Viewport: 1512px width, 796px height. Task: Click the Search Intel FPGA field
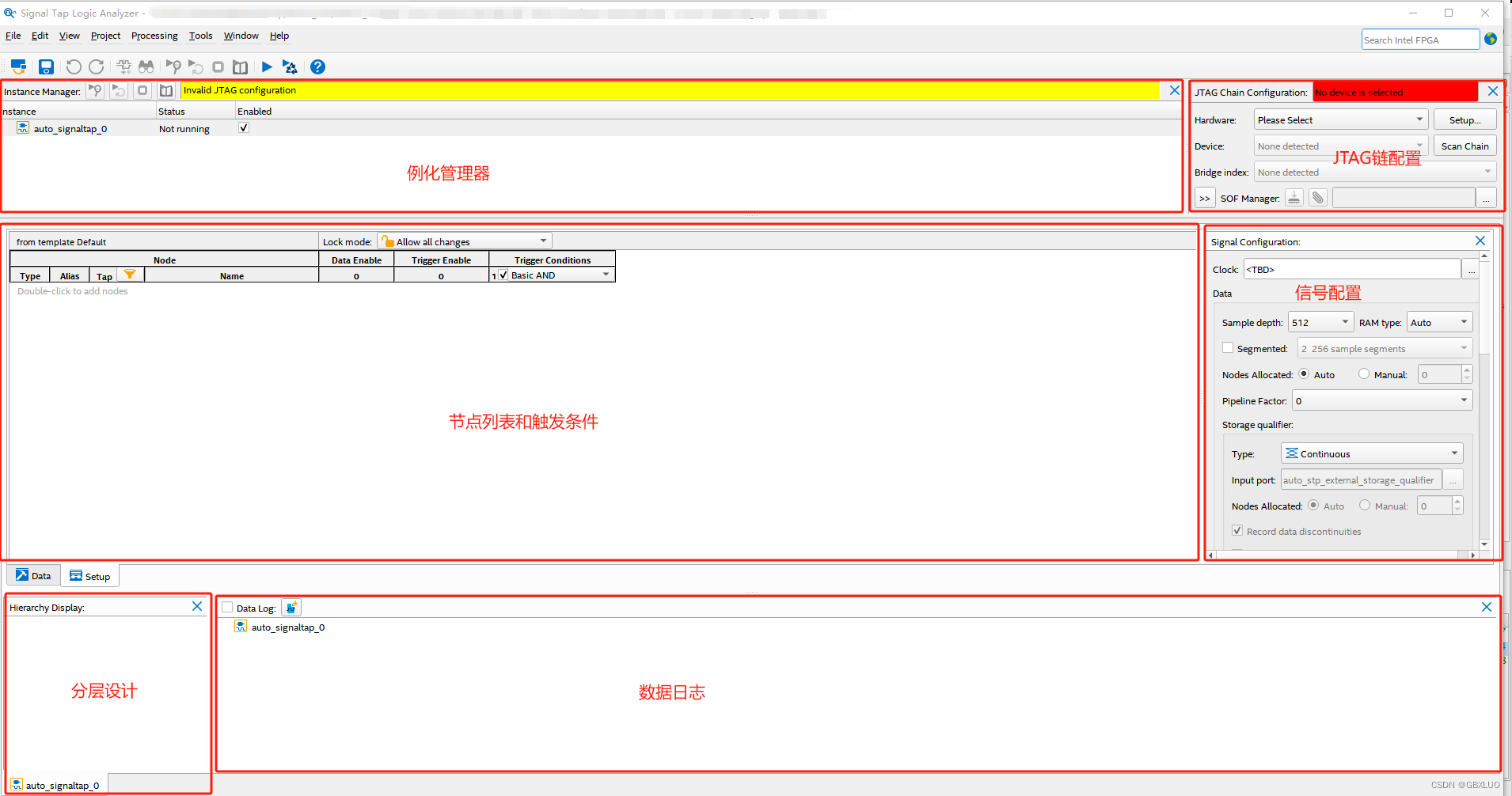1419,40
